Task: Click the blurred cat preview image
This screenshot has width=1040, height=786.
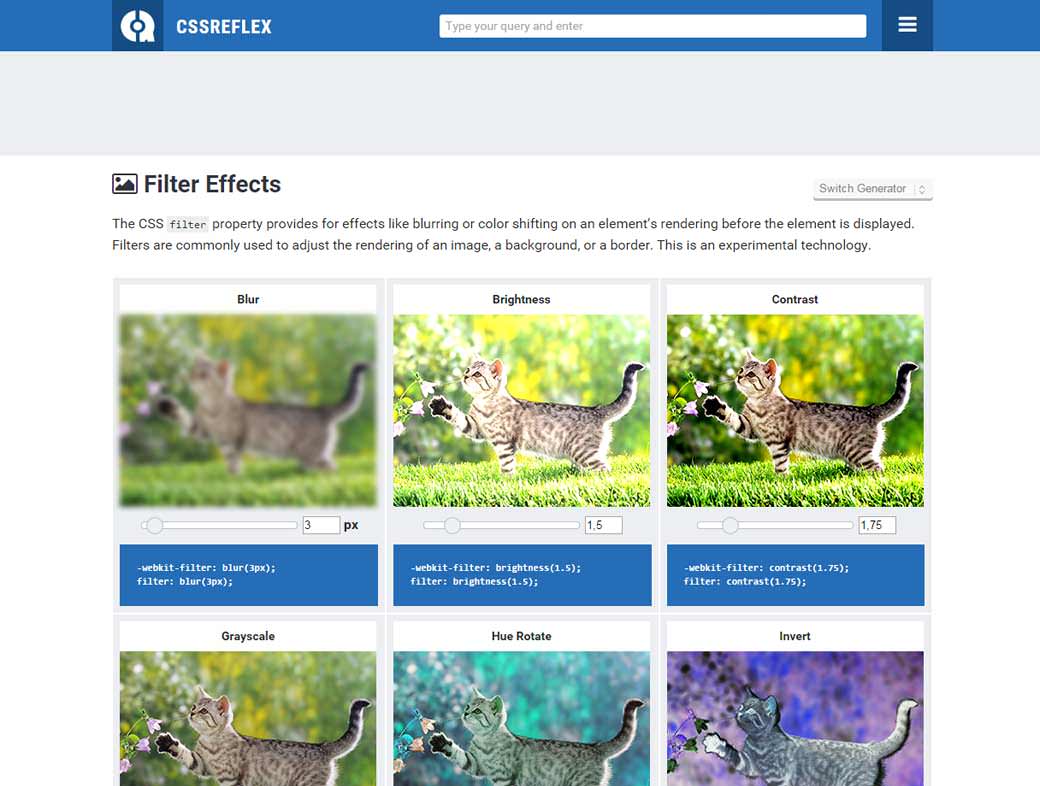Action: click(247, 410)
